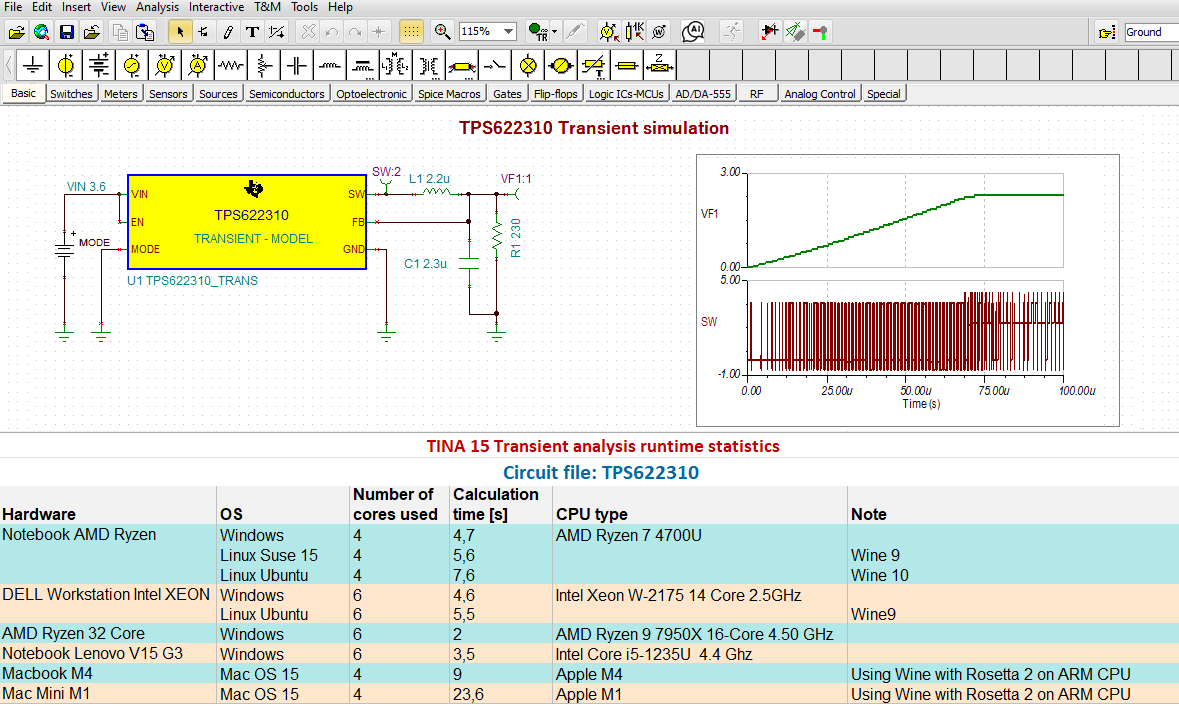Enable the selection arrow pointer mode
Image resolution: width=1179 pixels, height=706 pixels.
tap(180, 32)
